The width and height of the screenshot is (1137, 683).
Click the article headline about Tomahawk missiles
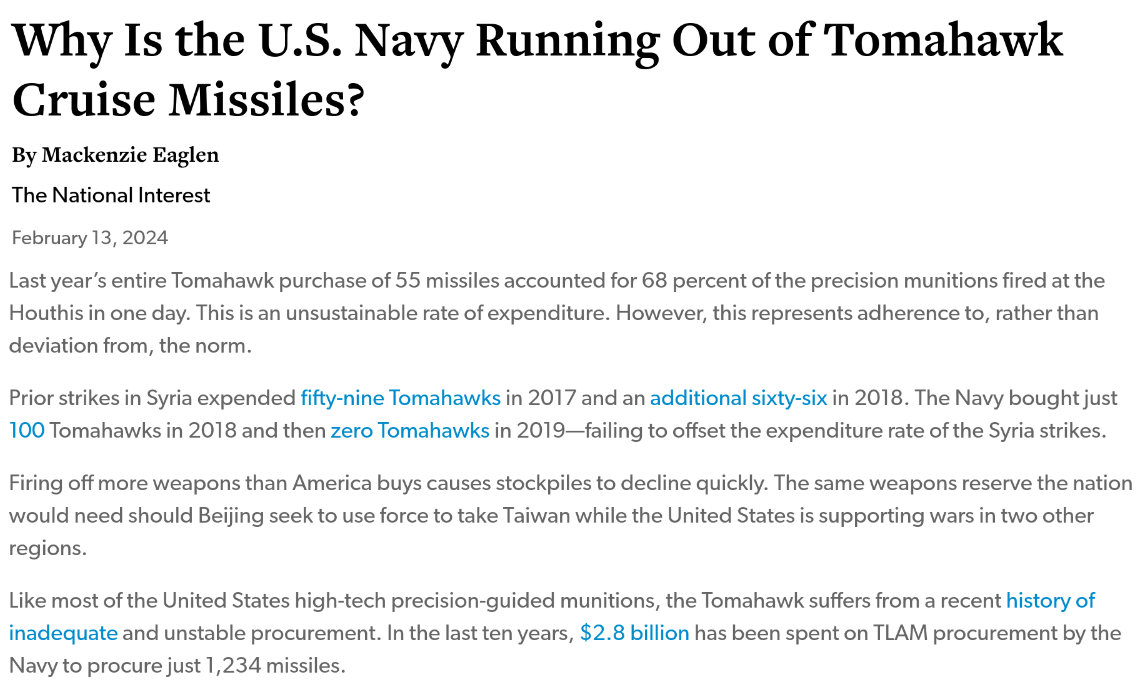[x=536, y=70]
